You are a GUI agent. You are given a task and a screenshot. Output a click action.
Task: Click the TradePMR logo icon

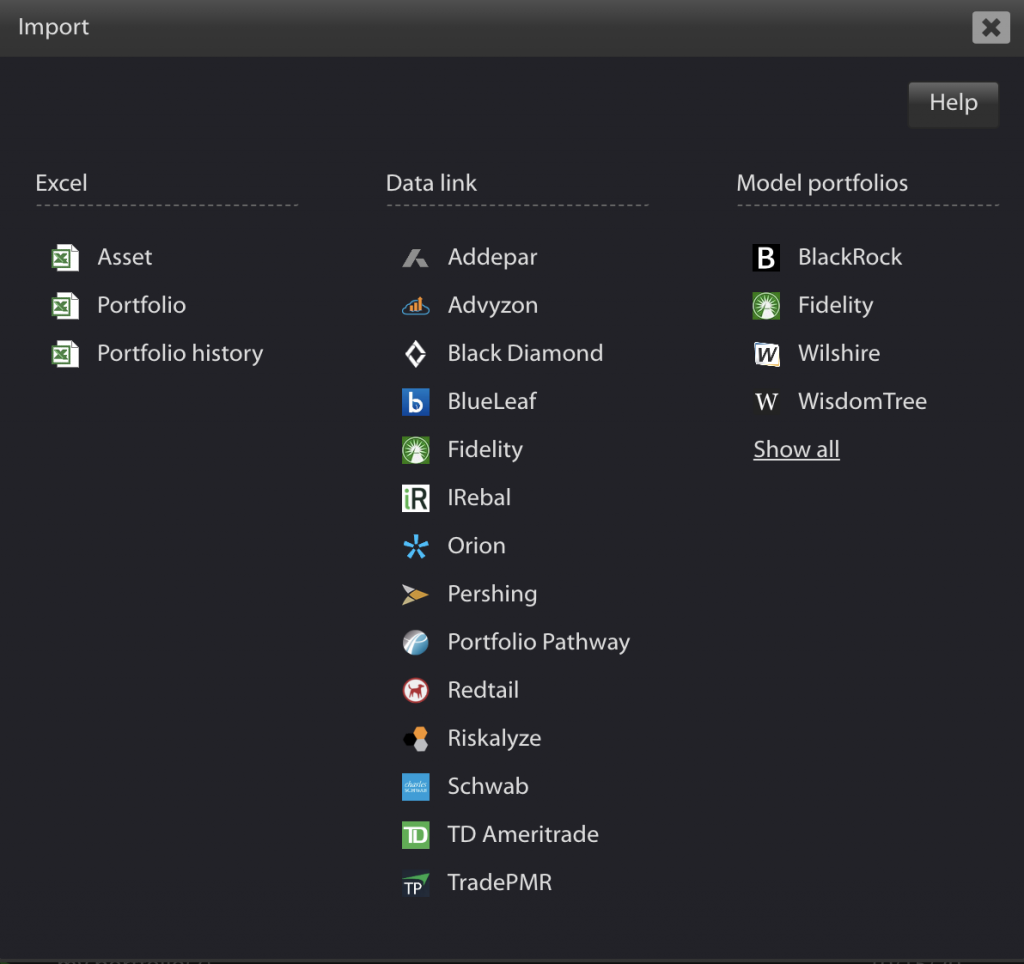[415, 884]
